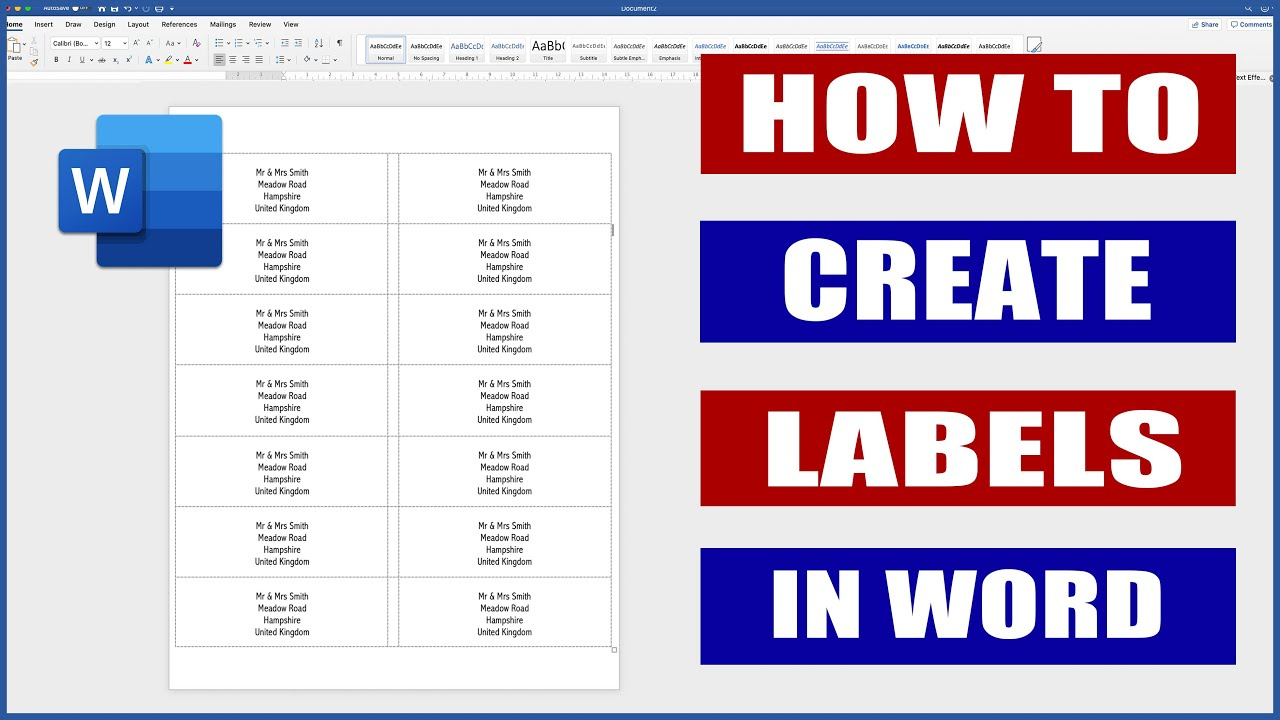
Task: Apply center text alignment
Action: (x=232, y=60)
